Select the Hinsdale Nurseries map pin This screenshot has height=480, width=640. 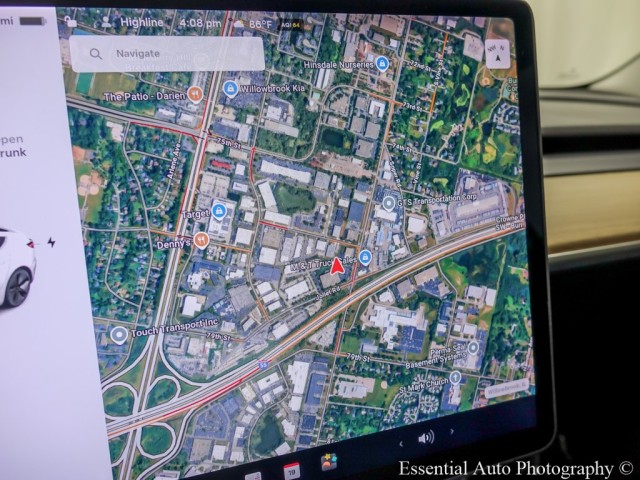click(x=382, y=63)
